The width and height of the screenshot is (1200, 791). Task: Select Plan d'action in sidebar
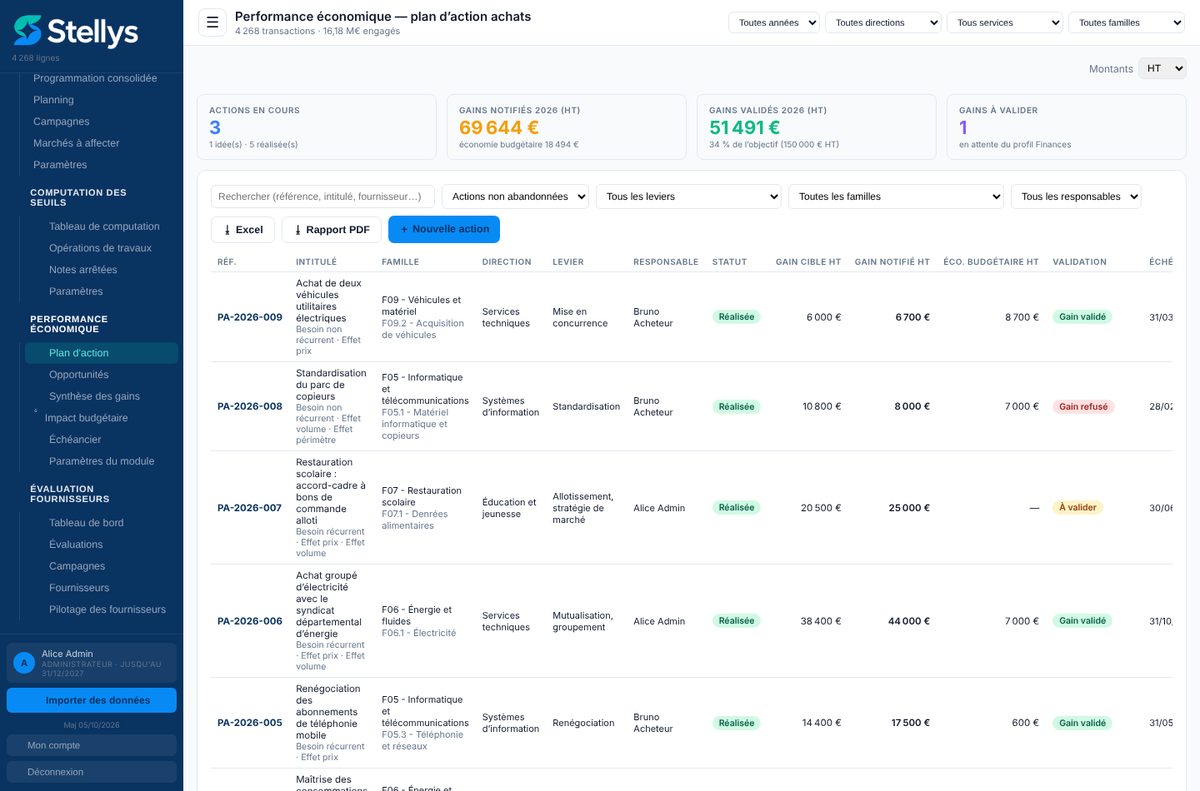[101, 353]
